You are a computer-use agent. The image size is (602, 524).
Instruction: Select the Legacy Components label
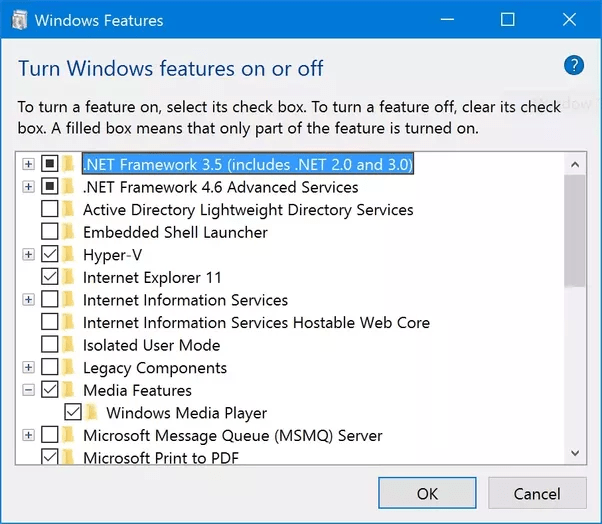coord(155,367)
